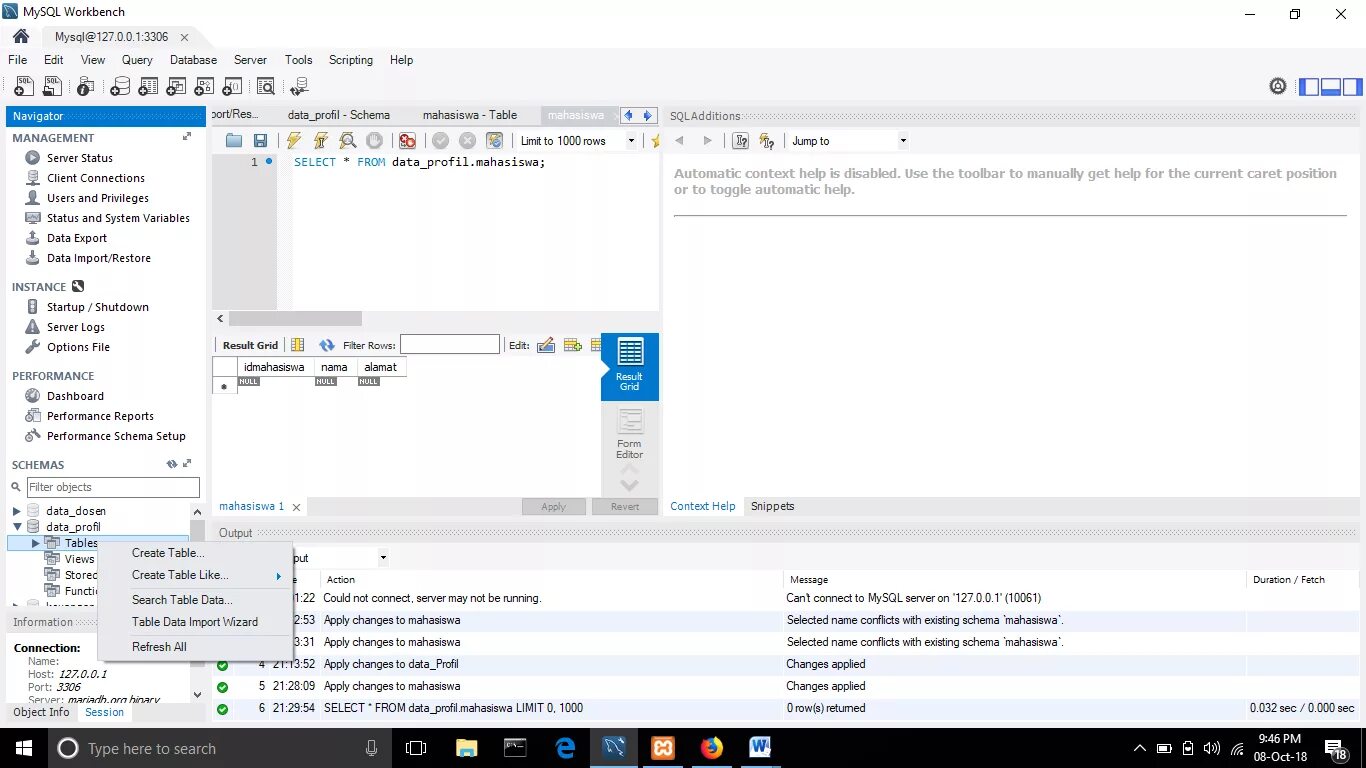Switch to the Session tab

tap(104, 712)
